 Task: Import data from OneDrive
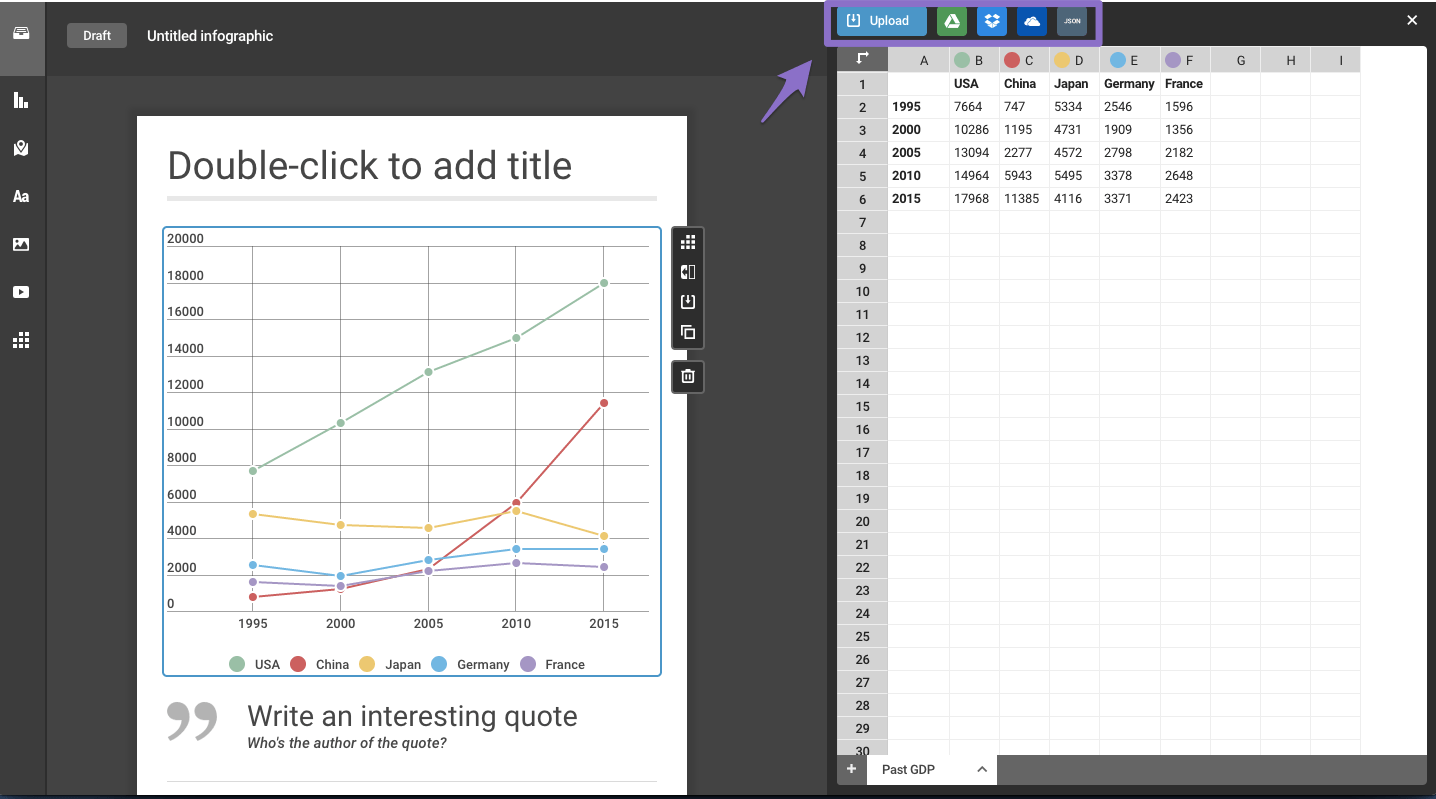click(x=1032, y=21)
